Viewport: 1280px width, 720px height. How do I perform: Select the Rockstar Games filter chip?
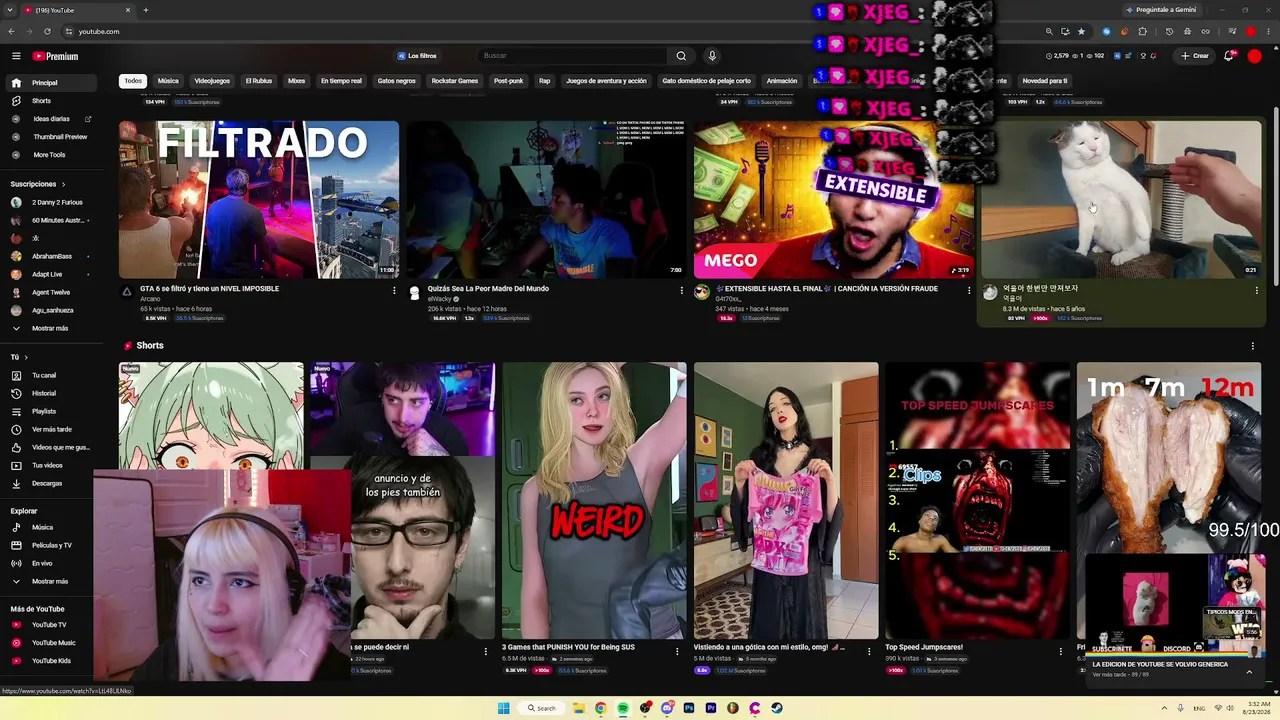(x=455, y=81)
